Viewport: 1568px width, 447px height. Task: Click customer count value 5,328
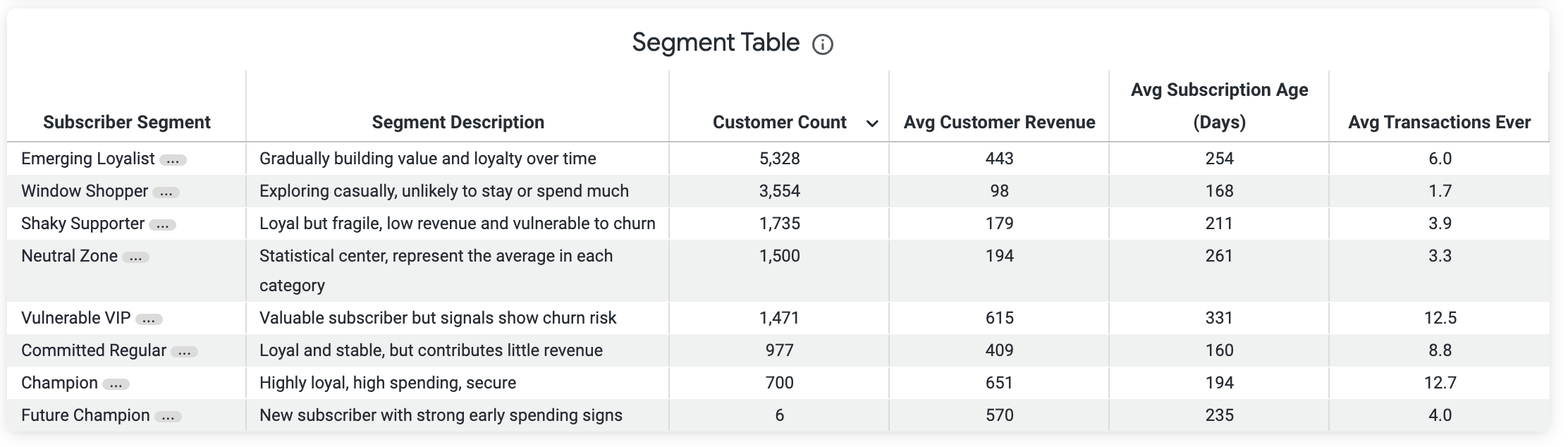780,159
